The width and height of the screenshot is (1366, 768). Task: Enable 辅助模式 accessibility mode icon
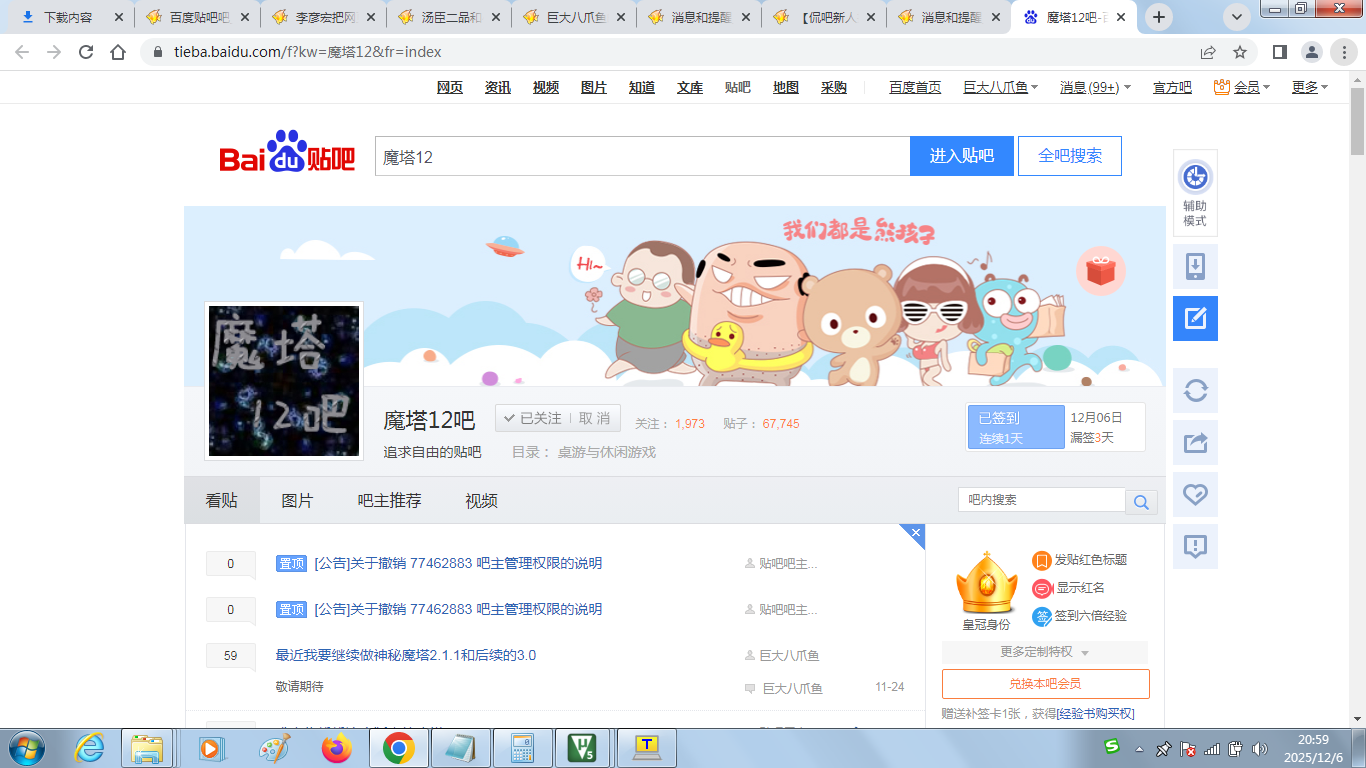(x=1195, y=193)
